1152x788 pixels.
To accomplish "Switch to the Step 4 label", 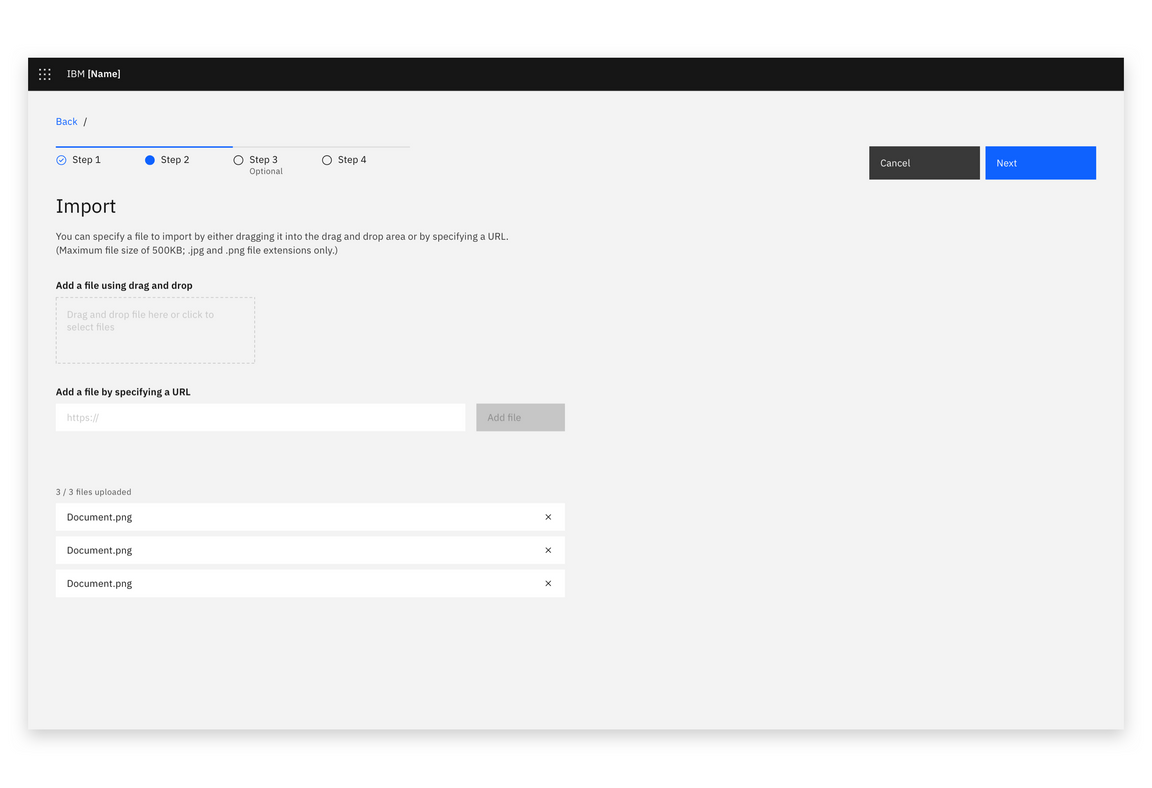I will click(x=350, y=159).
